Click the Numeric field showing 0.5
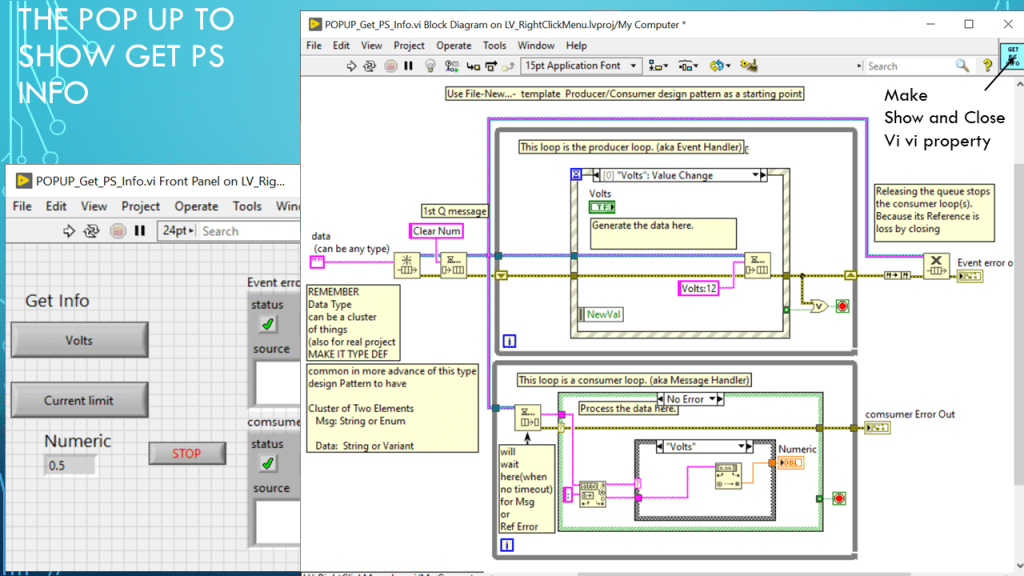1024x576 pixels. [x=70, y=465]
